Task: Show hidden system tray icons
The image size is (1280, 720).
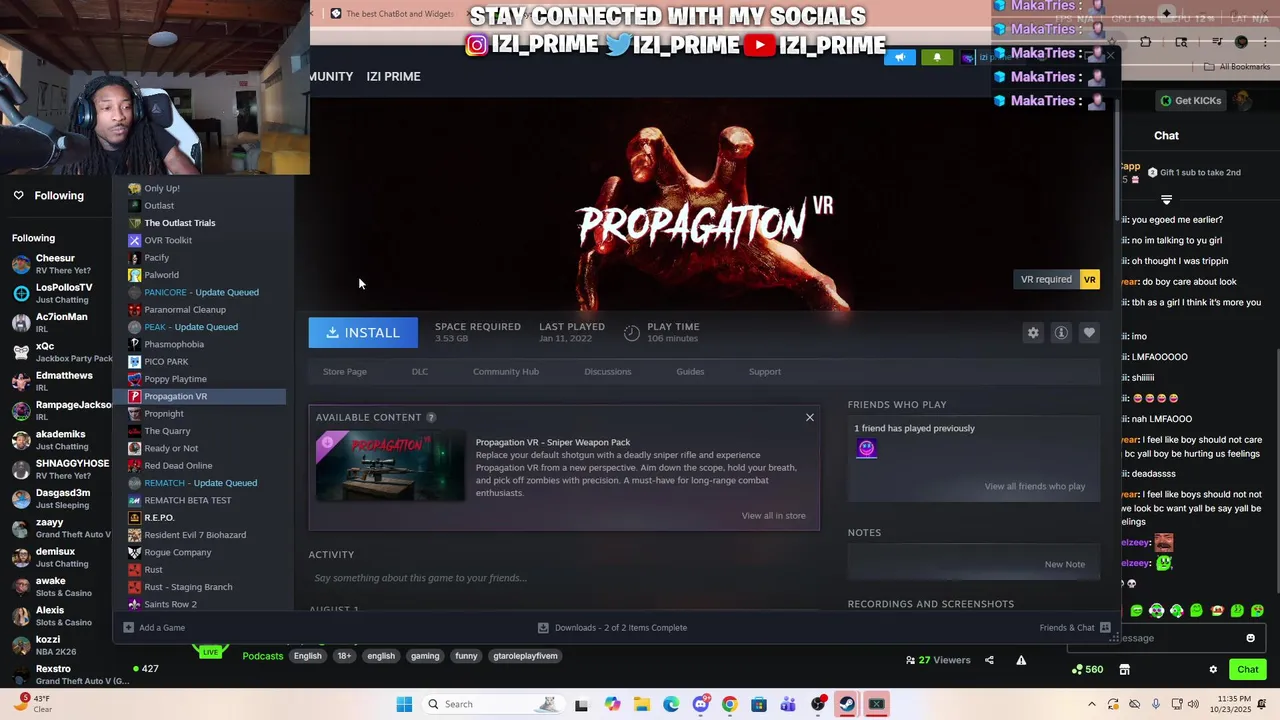Action: 1092,704
